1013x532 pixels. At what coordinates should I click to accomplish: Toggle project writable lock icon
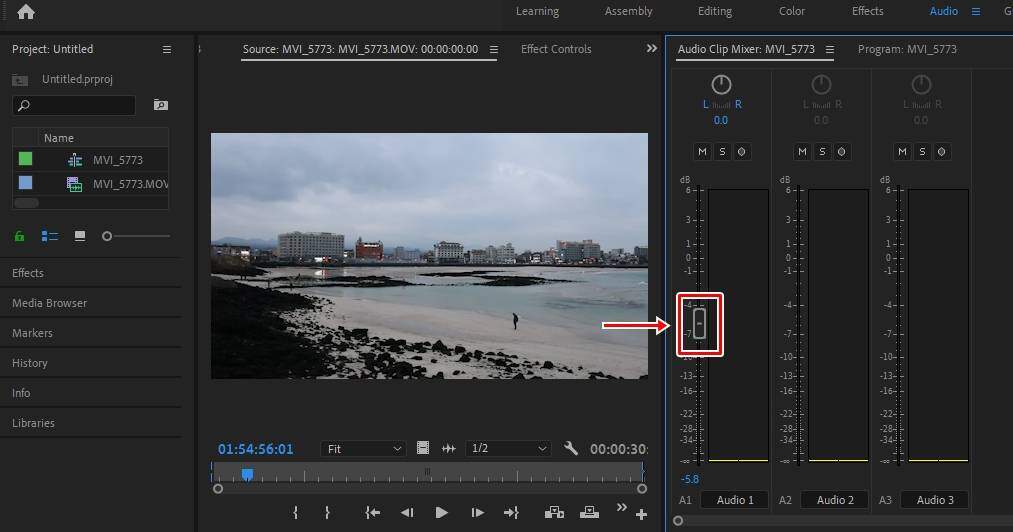(x=19, y=236)
